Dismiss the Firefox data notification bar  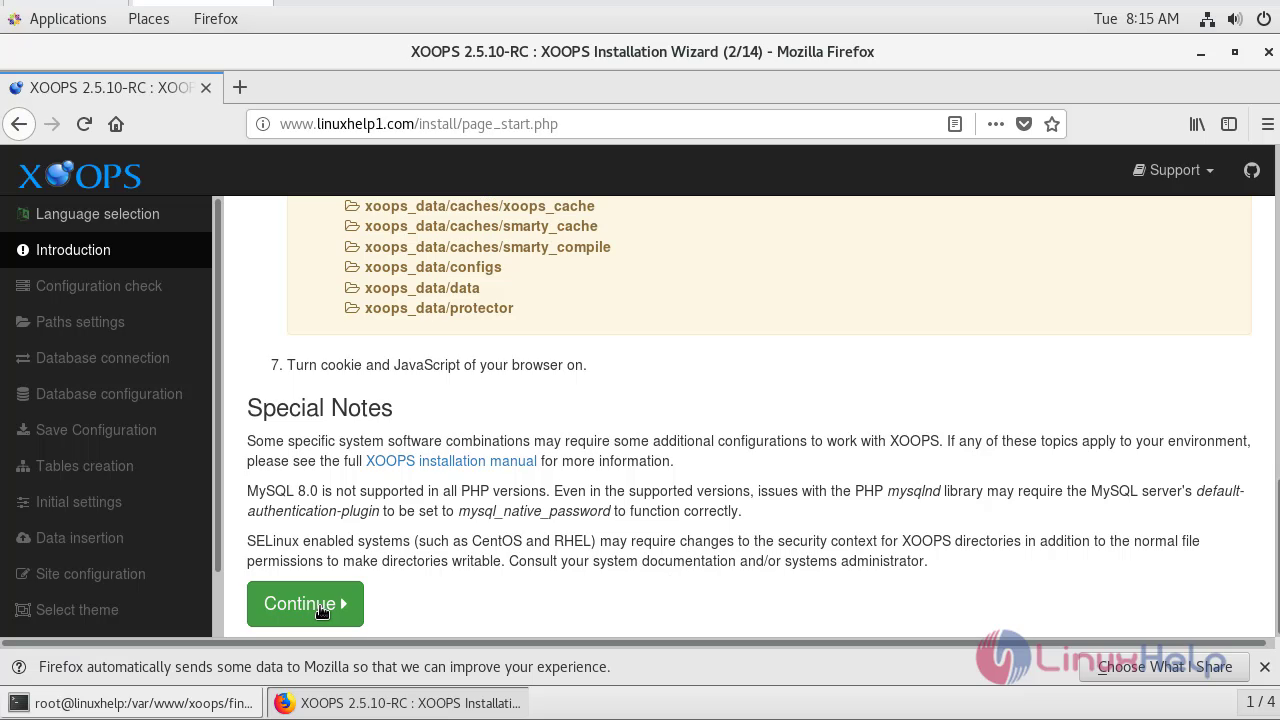[x=1264, y=667]
